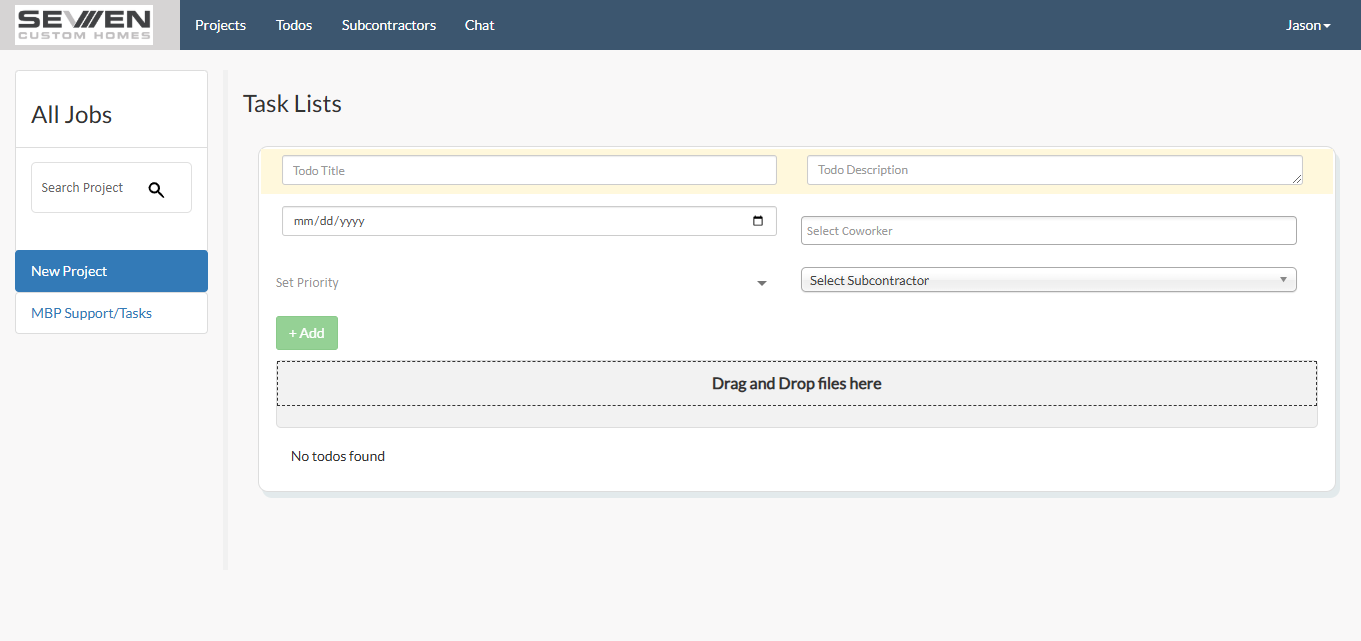Click the + Add button to create todo
The height and width of the screenshot is (641, 1361).
306,332
